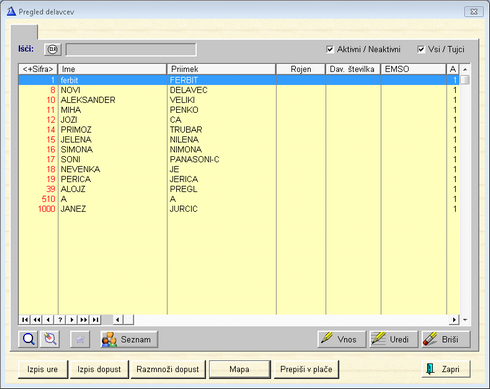Select the NEVENKA row
The image size is (490, 389).
point(239,169)
